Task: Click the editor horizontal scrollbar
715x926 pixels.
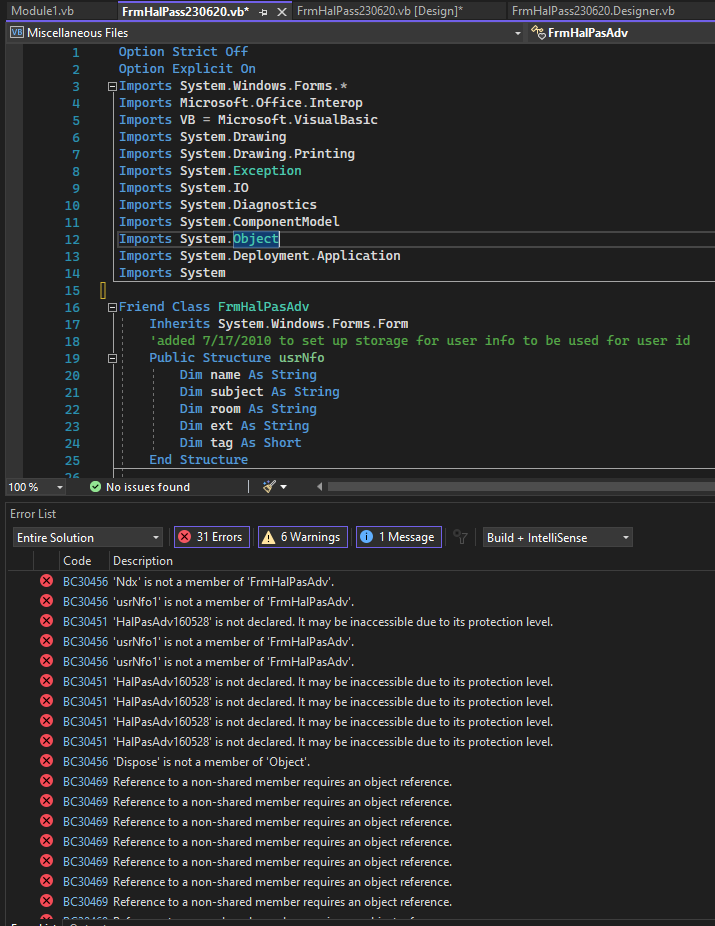Action: click(x=521, y=487)
